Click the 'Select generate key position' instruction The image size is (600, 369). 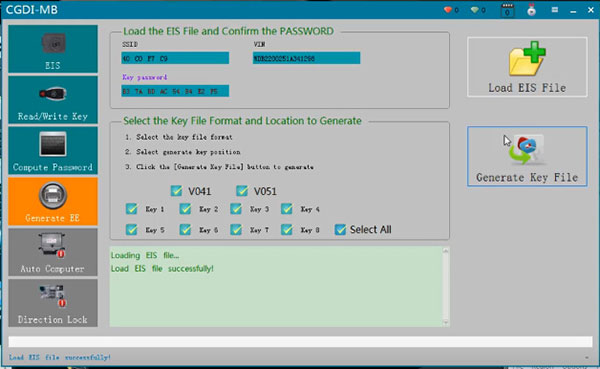coord(188,152)
